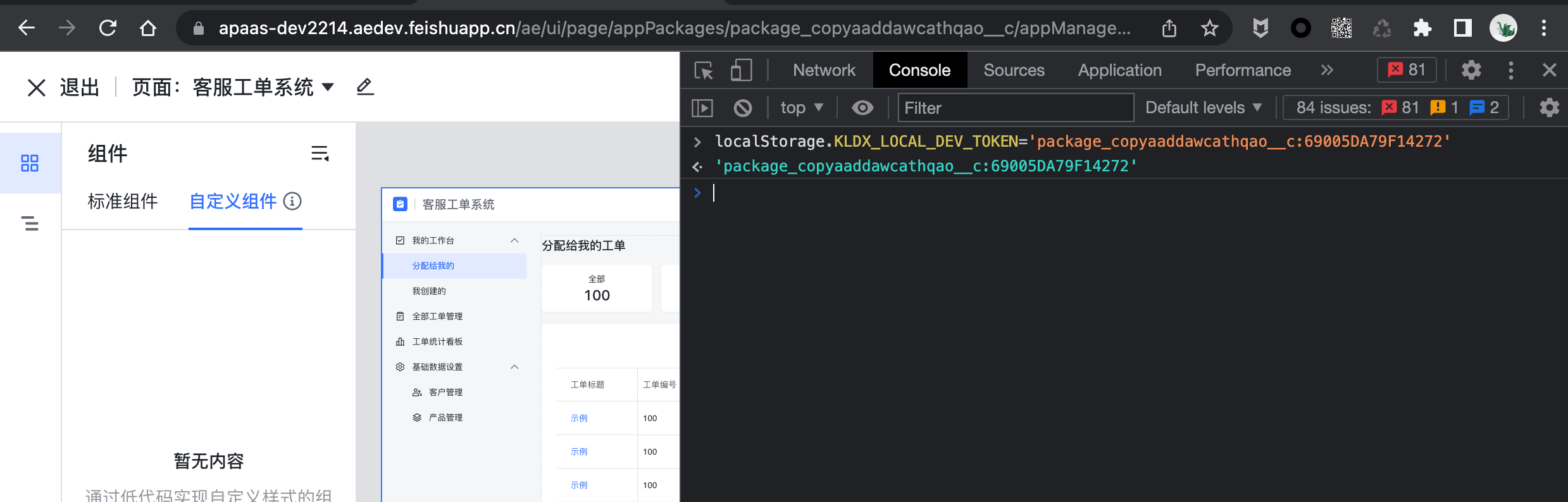Toggle the browser side panel icon

point(1463,28)
